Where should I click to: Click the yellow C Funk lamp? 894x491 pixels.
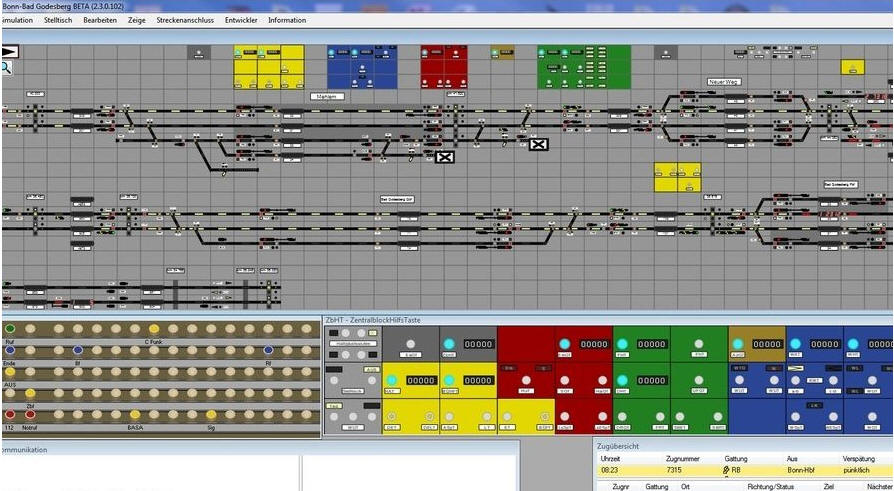153,329
